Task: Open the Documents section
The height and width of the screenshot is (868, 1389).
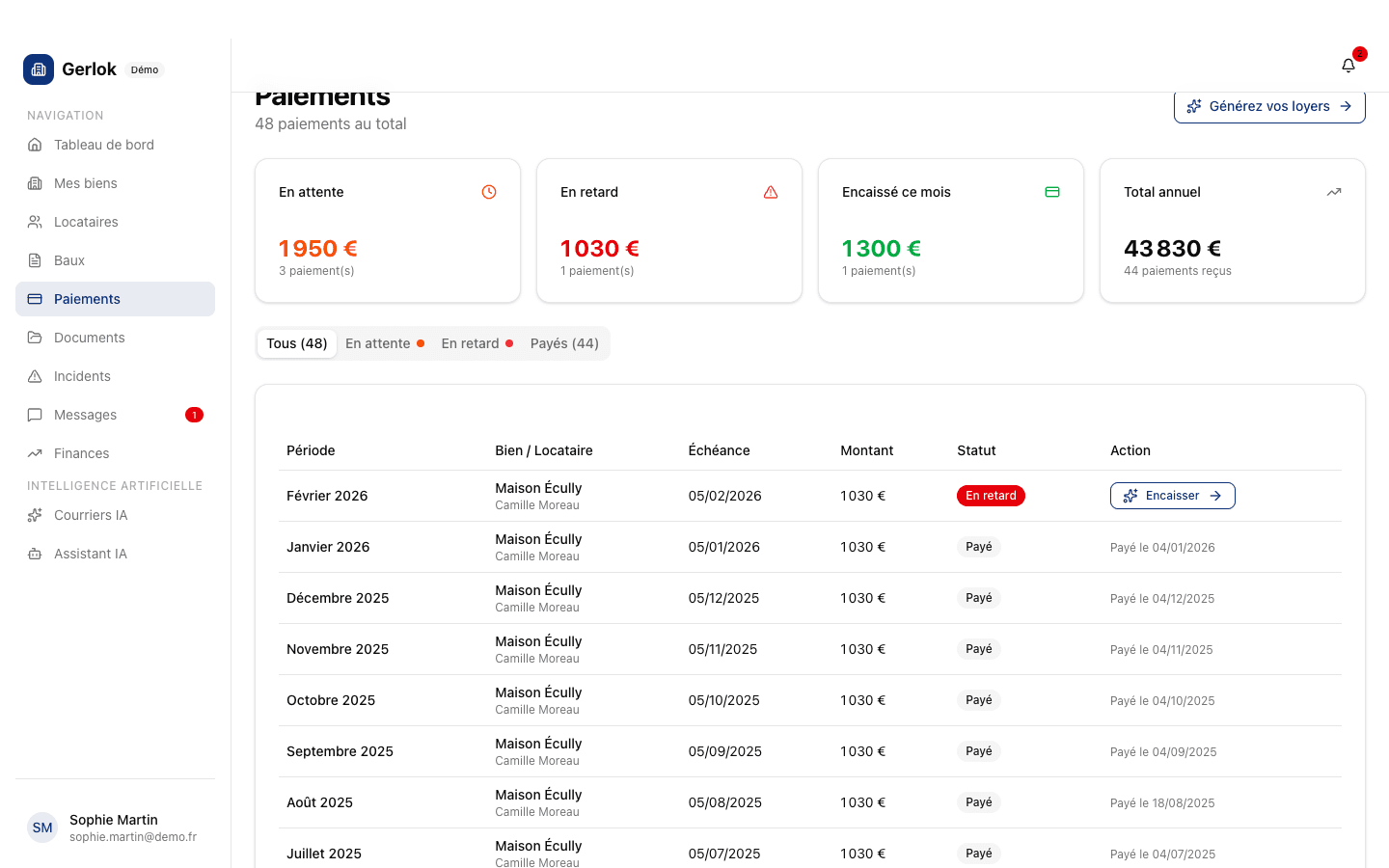Action: coord(90,338)
